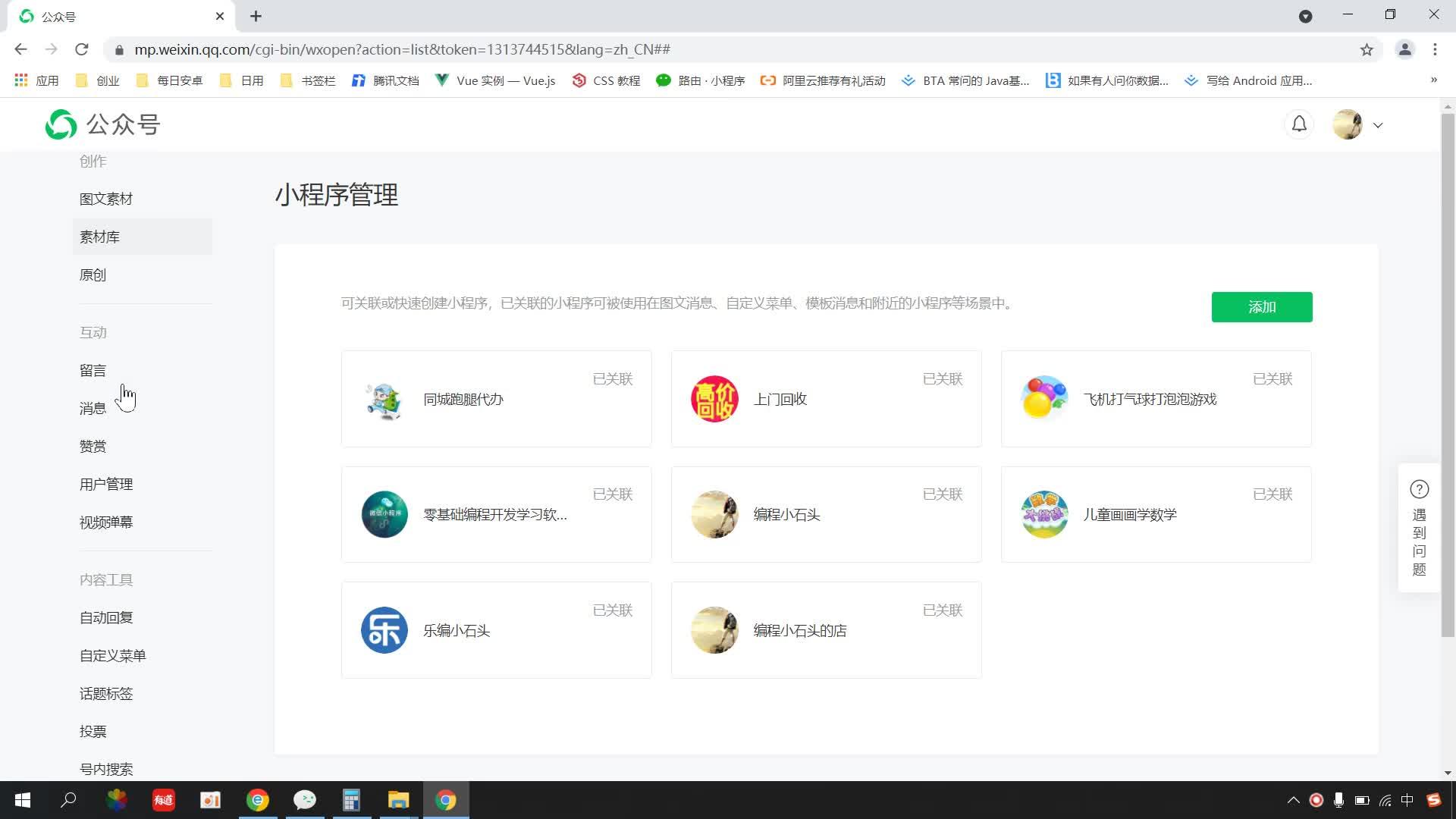Open 自定义菜单 in the sidebar
Screen dimensions: 1456x819
113,655
